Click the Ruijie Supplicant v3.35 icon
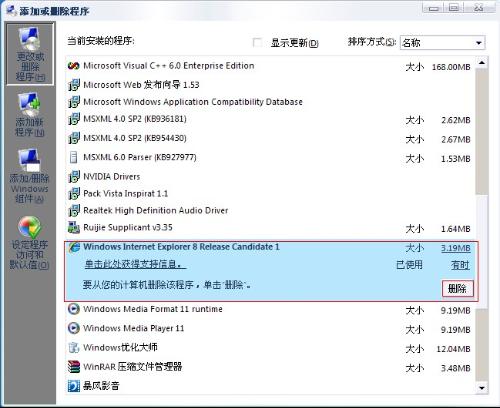 coord(74,227)
